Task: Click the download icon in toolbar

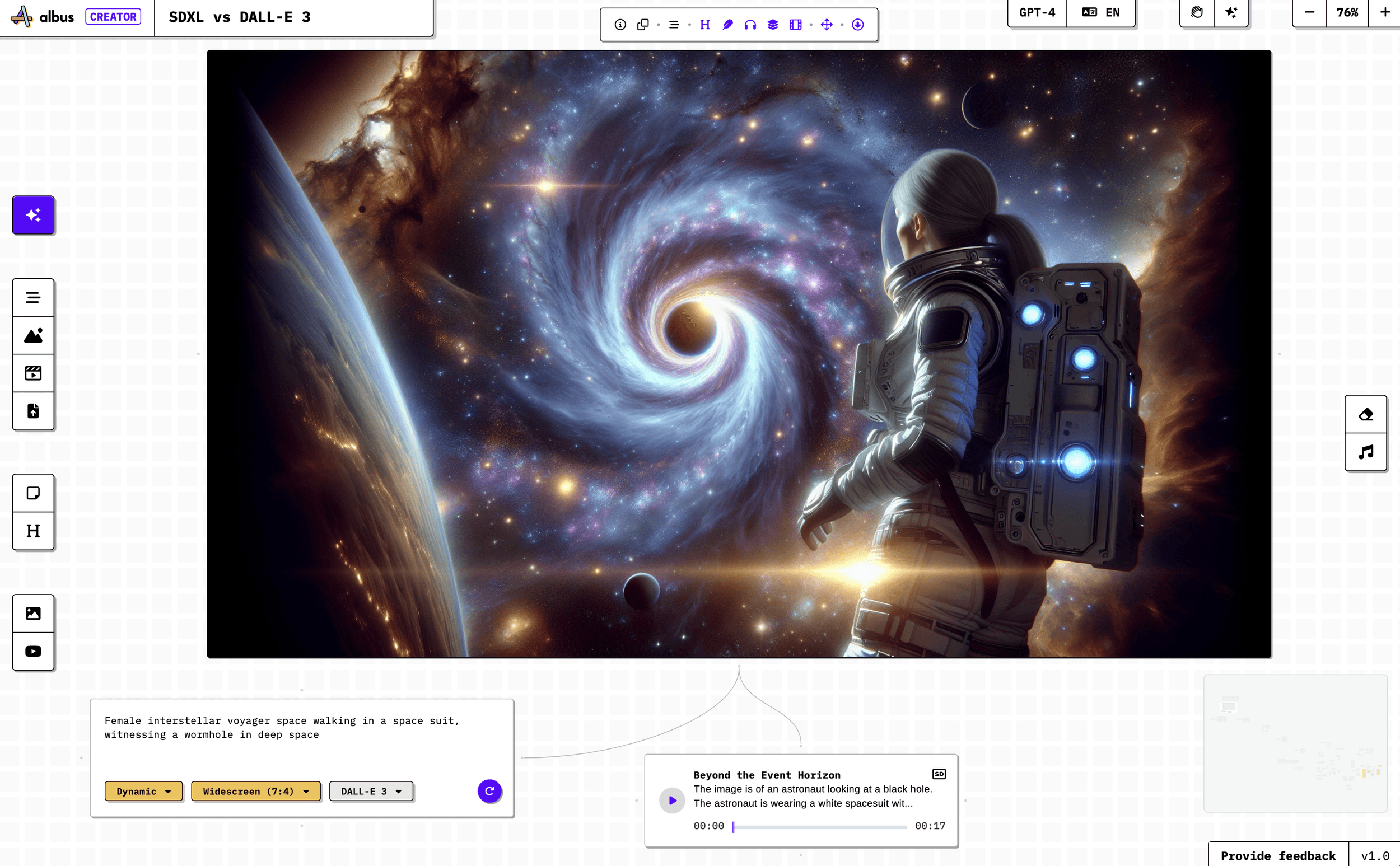Action: coord(857,25)
